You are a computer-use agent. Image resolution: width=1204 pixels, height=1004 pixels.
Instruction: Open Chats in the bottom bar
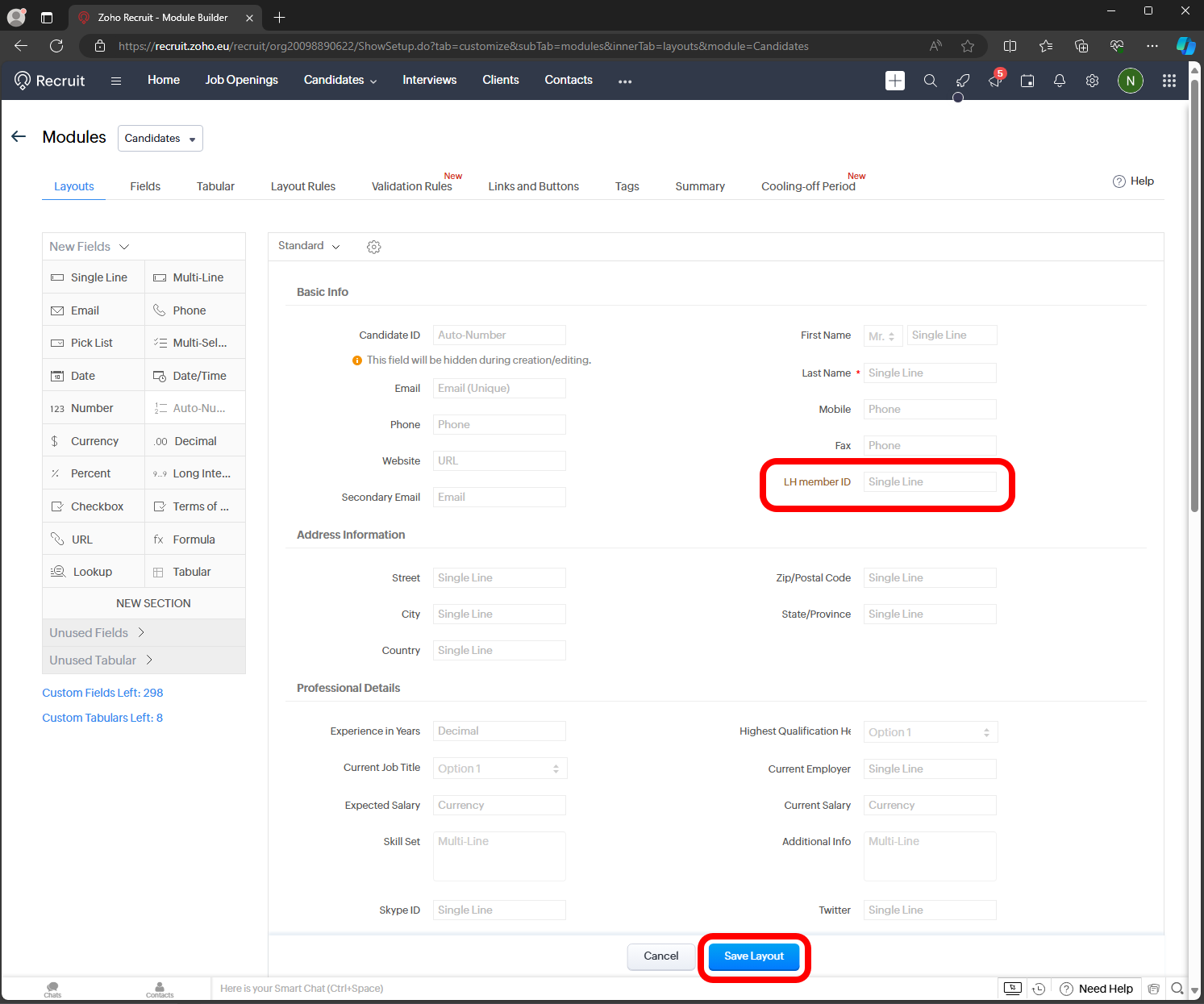click(x=52, y=989)
